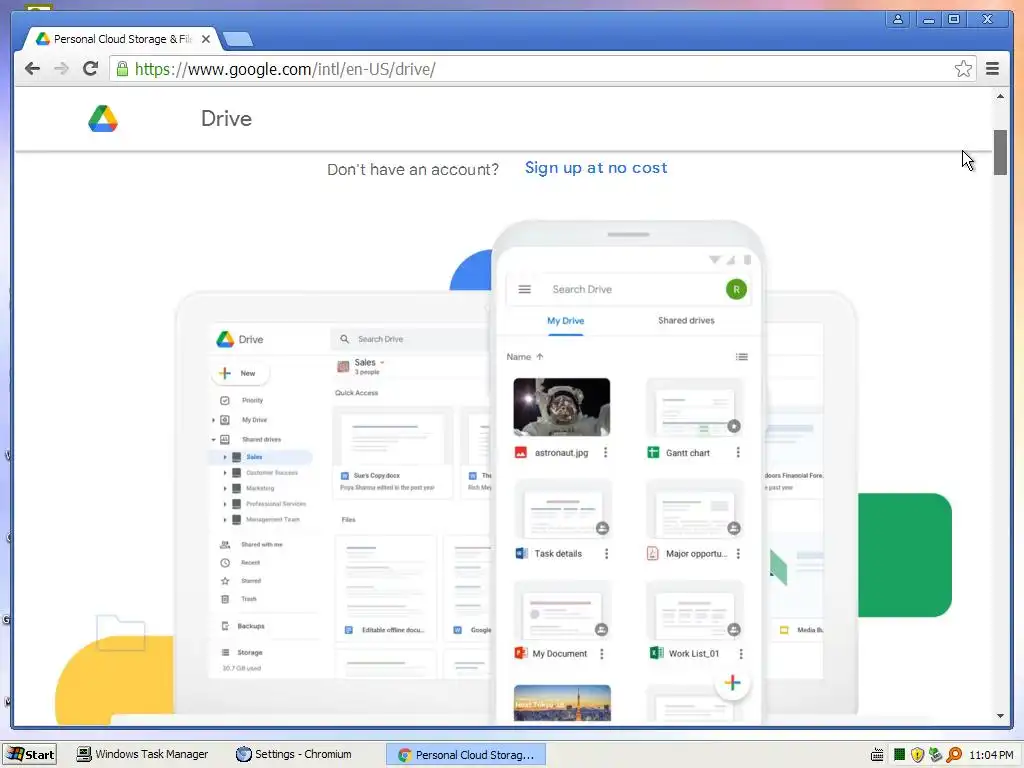Click the Name sort arrow in mockup
This screenshot has width=1024, height=768.
tap(539, 357)
